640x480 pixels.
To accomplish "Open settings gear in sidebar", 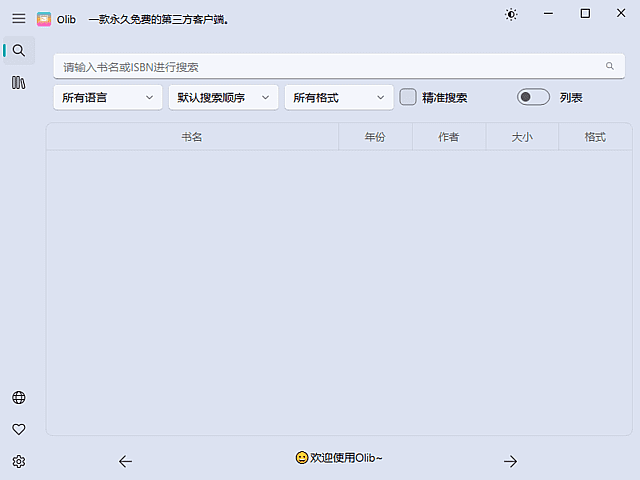I will tap(18, 461).
